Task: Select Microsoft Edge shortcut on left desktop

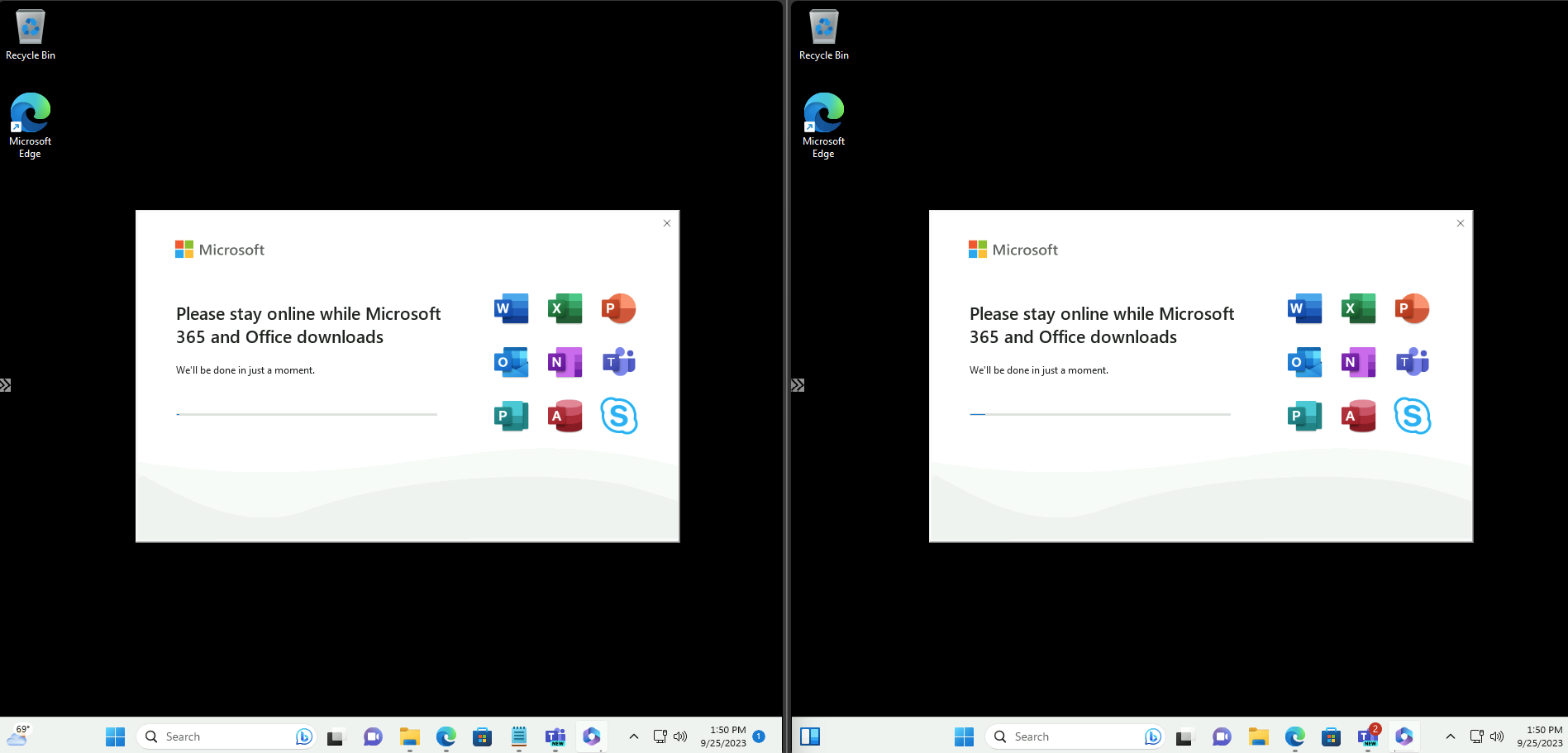Action: point(31,125)
